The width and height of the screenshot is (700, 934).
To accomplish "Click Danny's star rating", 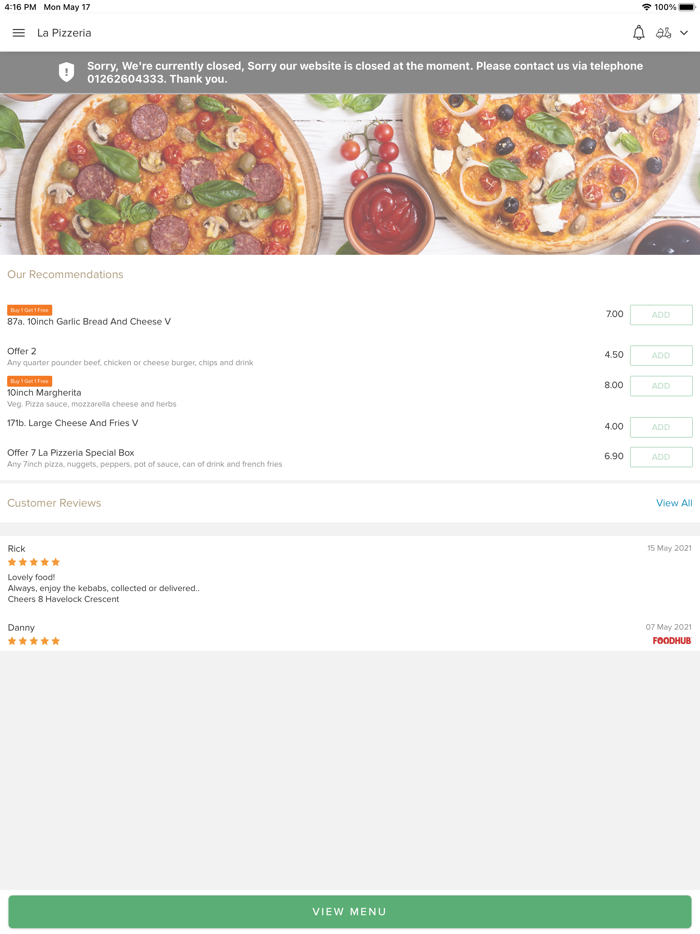I will [x=33, y=641].
